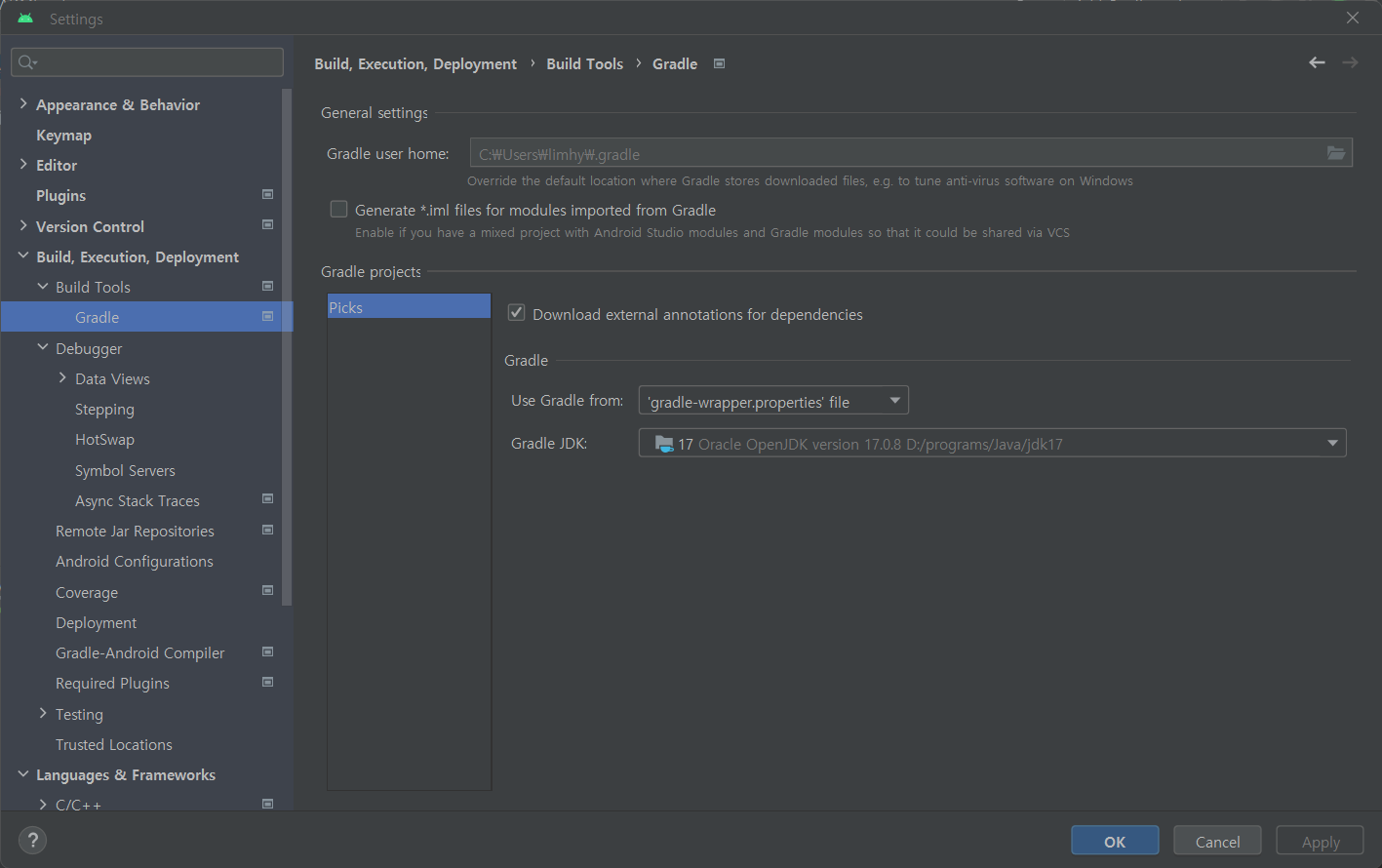Select Picks in Gradle projects list
Viewport: 1382px width, 868px height.
click(x=409, y=306)
